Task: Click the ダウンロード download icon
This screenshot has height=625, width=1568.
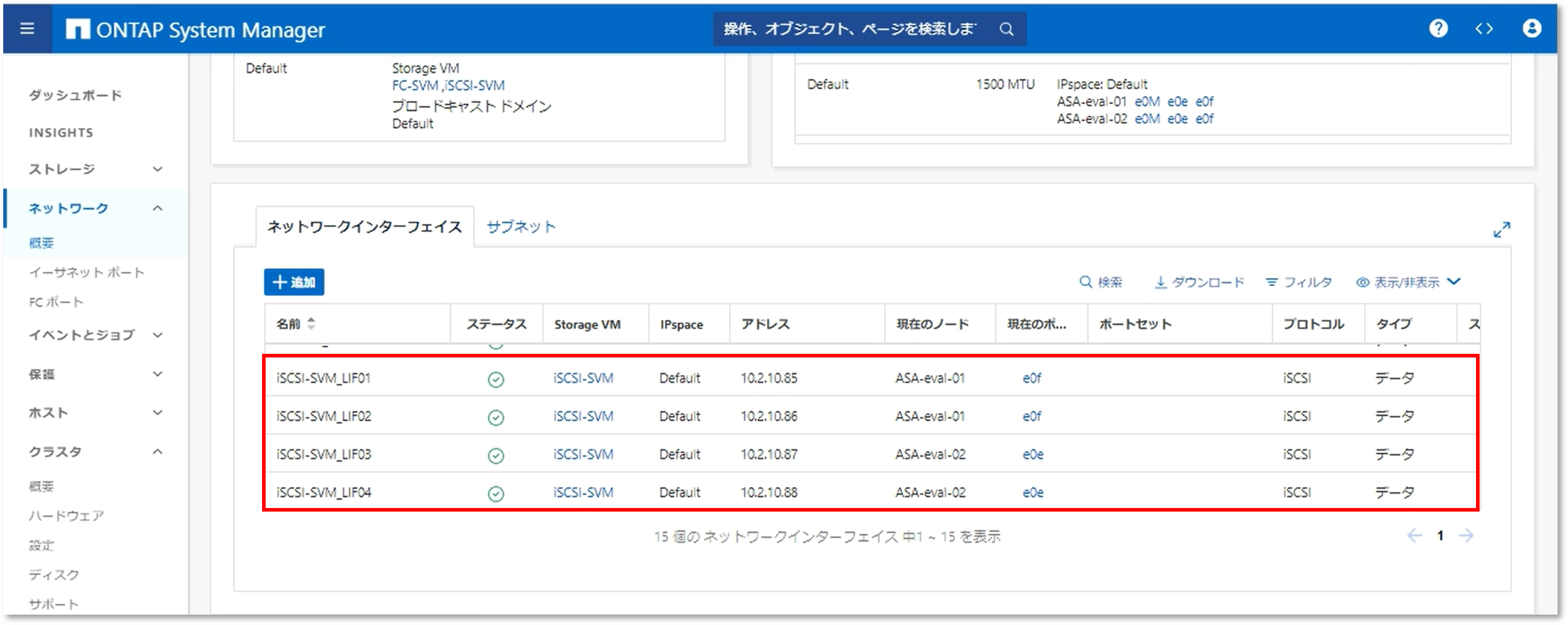Action: (x=1161, y=282)
